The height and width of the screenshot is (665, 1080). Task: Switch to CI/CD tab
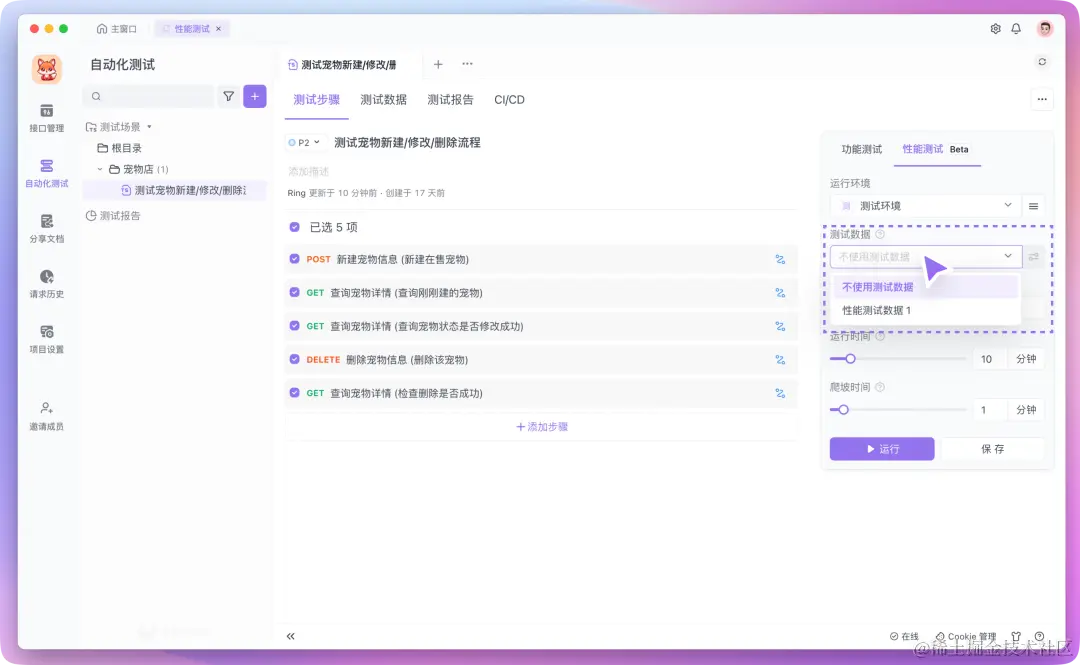coord(509,100)
